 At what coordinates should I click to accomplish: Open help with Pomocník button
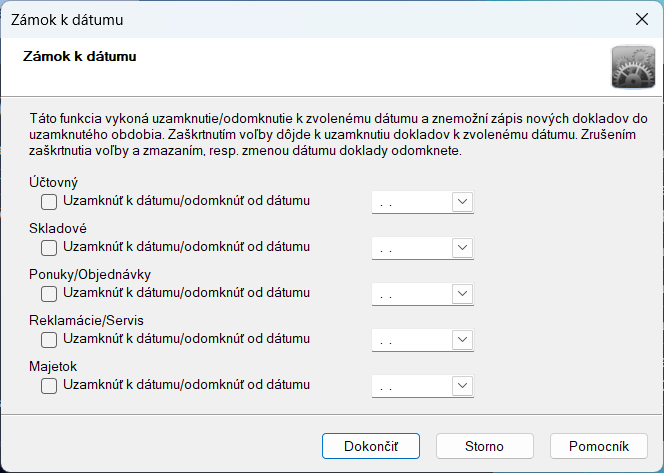click(x=598, y=446)
